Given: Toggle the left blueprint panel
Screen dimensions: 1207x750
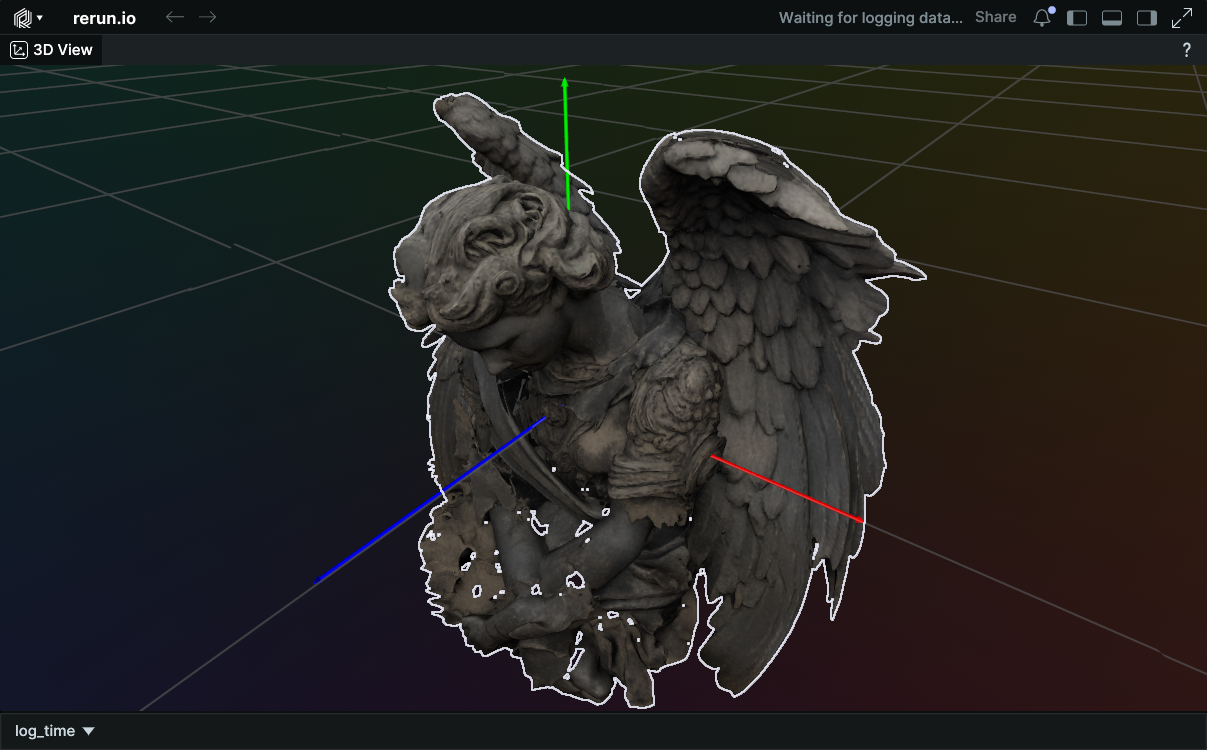Looking at the screenshot, I should [x=1077, y=18].
